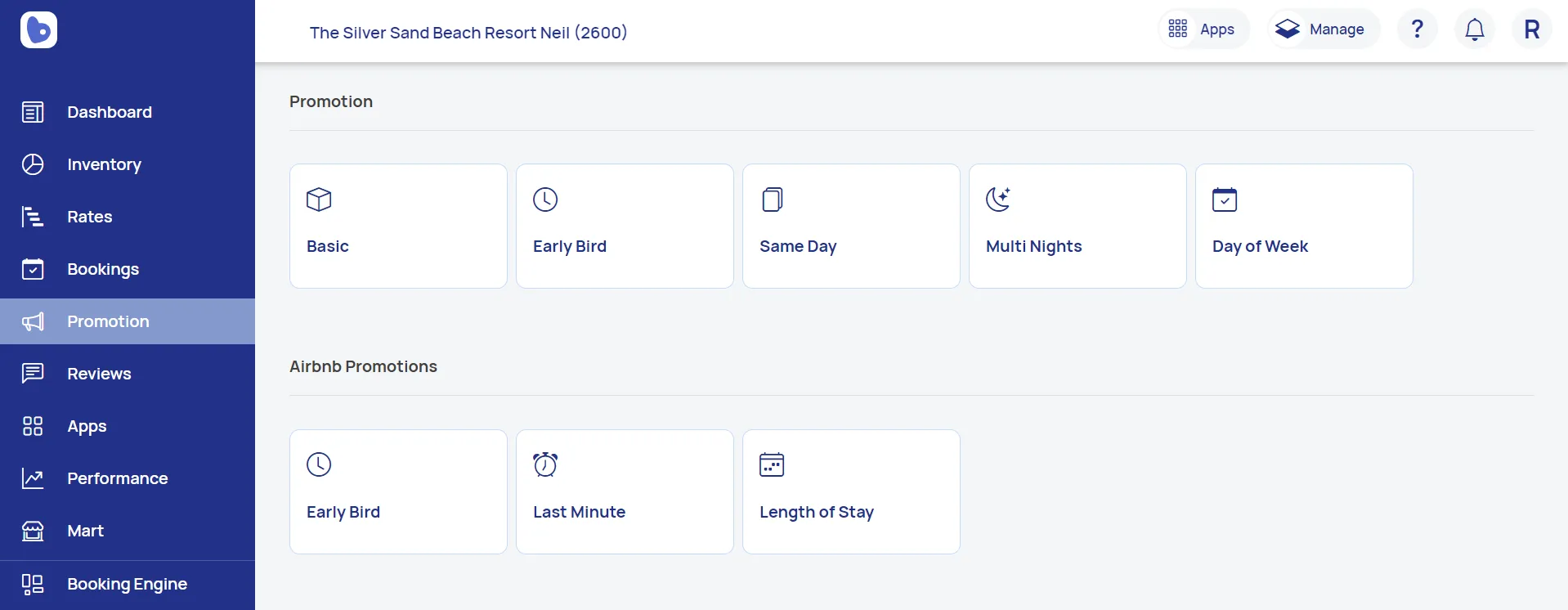
Task: Select the Basic promotion card
Action: pyautogui.click(x=398, y=226)
